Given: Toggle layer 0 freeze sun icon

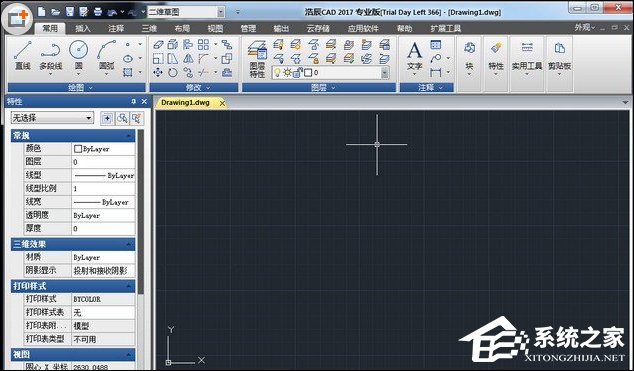Looking at the screenshot, I should pyautogui.click(x=287, y=73).
